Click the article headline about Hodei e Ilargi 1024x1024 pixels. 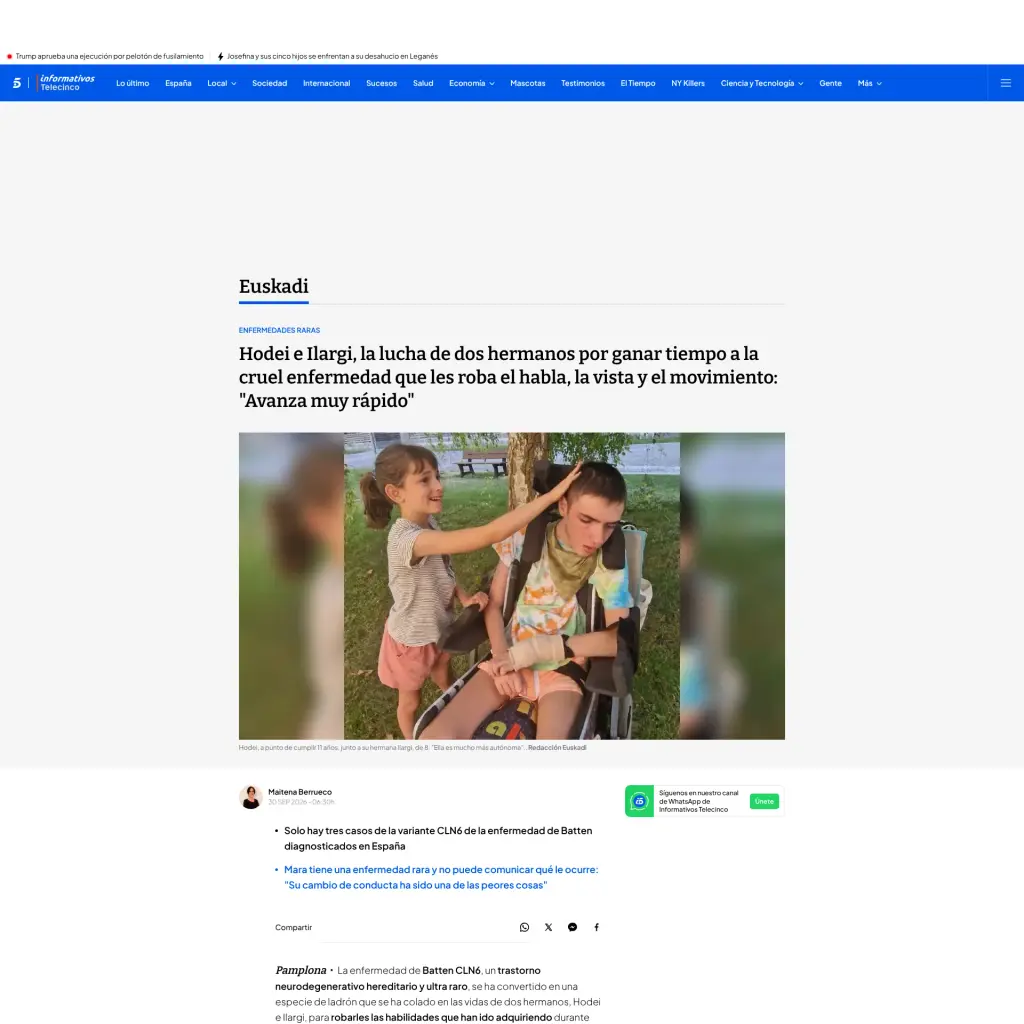coord(508,377)
